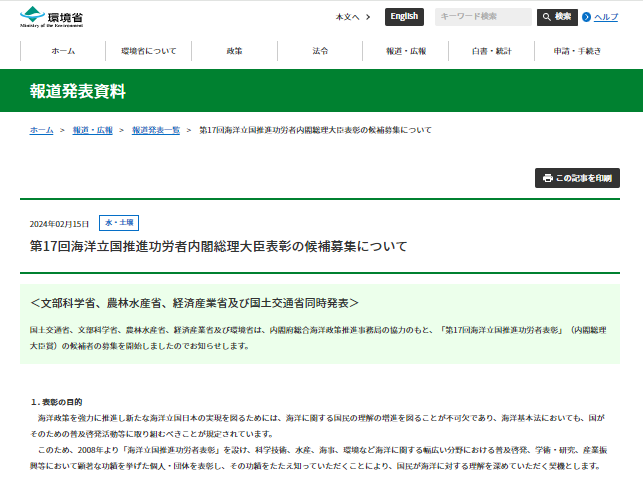Open the 環境省について menu item

148,51
